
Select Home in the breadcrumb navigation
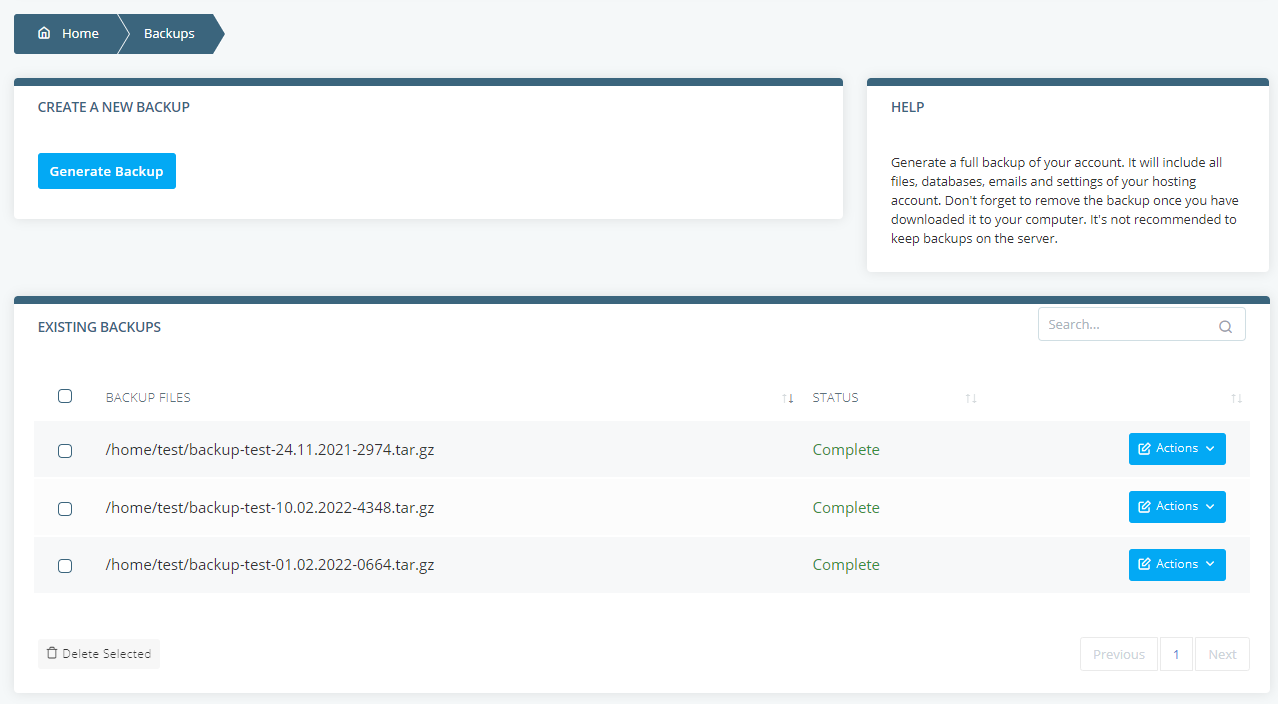80,33
